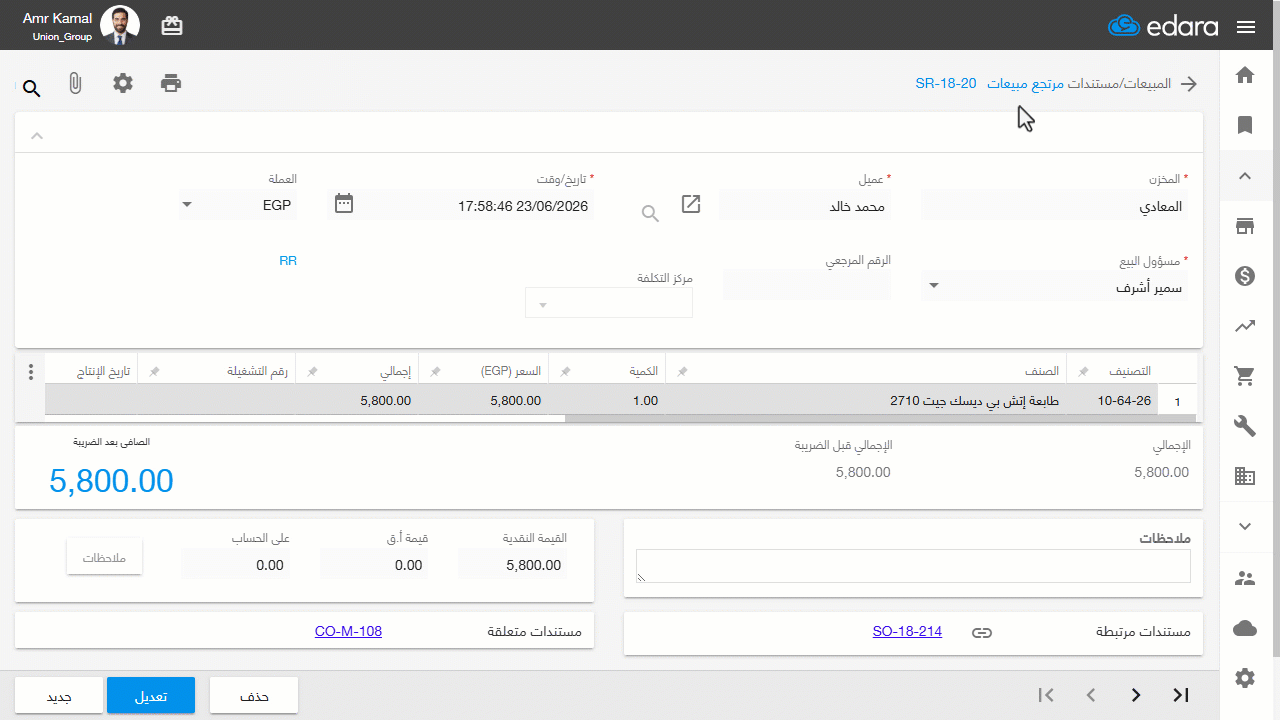The image size is (1280, 720).
Task: Expand sidebar section with down chevron
Action: click(x=1245, y=527)
